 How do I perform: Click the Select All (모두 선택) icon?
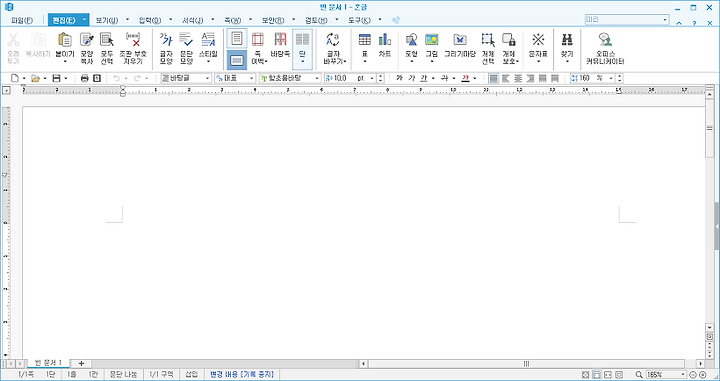pos(107,40)
